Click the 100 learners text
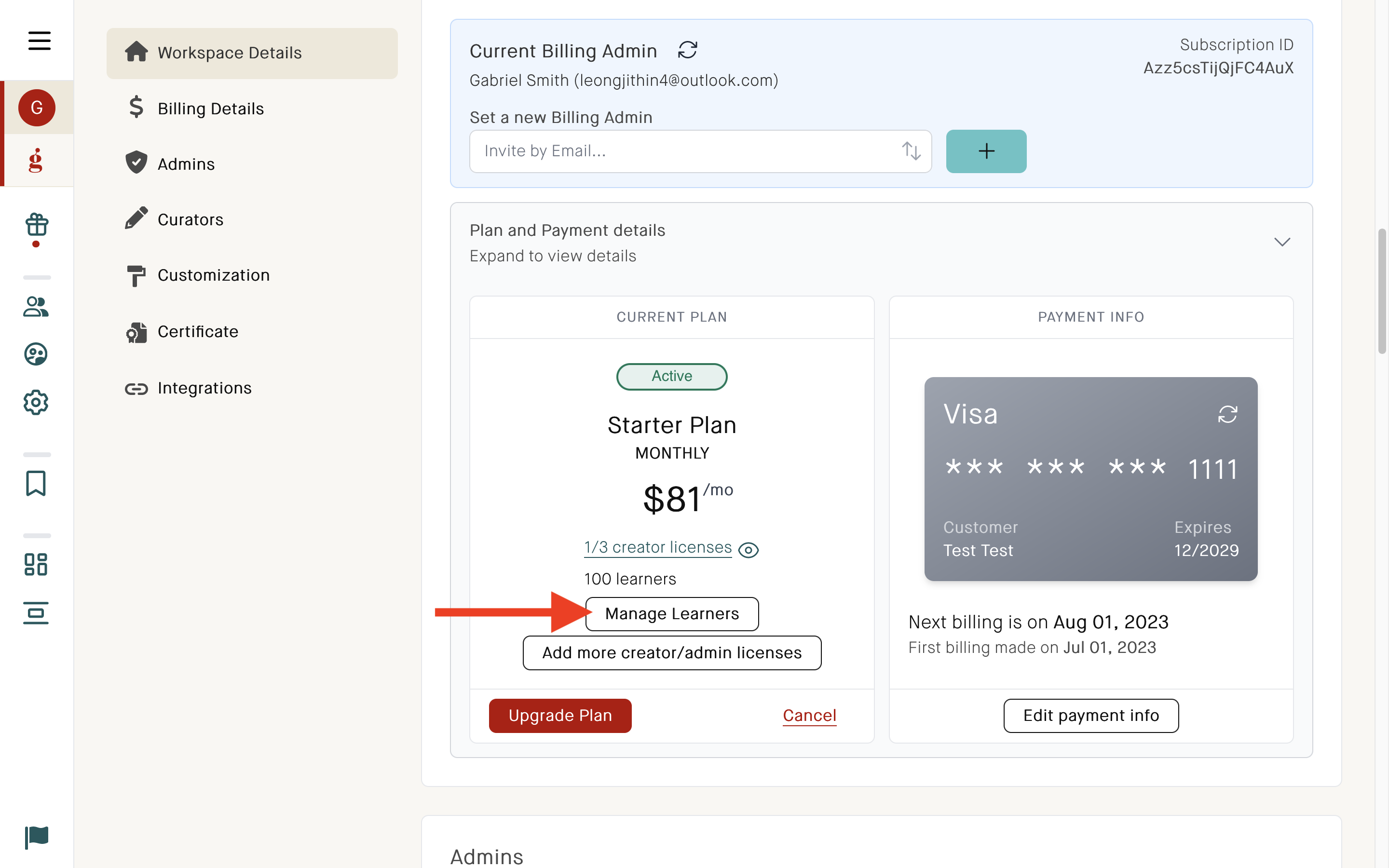 point(630,579)
